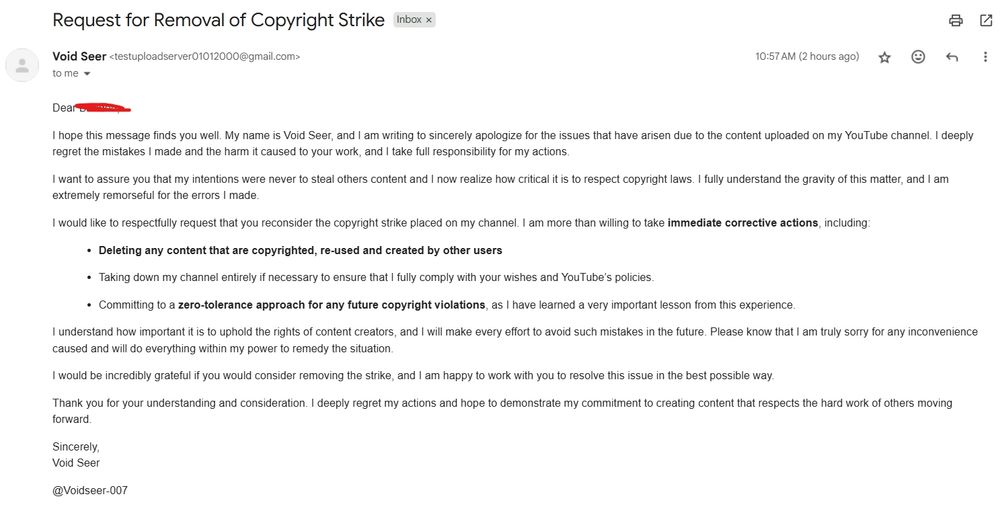Click the 10:57 AM timestamp
This screenshot has height=519, width=1000.
click(775, 56)
